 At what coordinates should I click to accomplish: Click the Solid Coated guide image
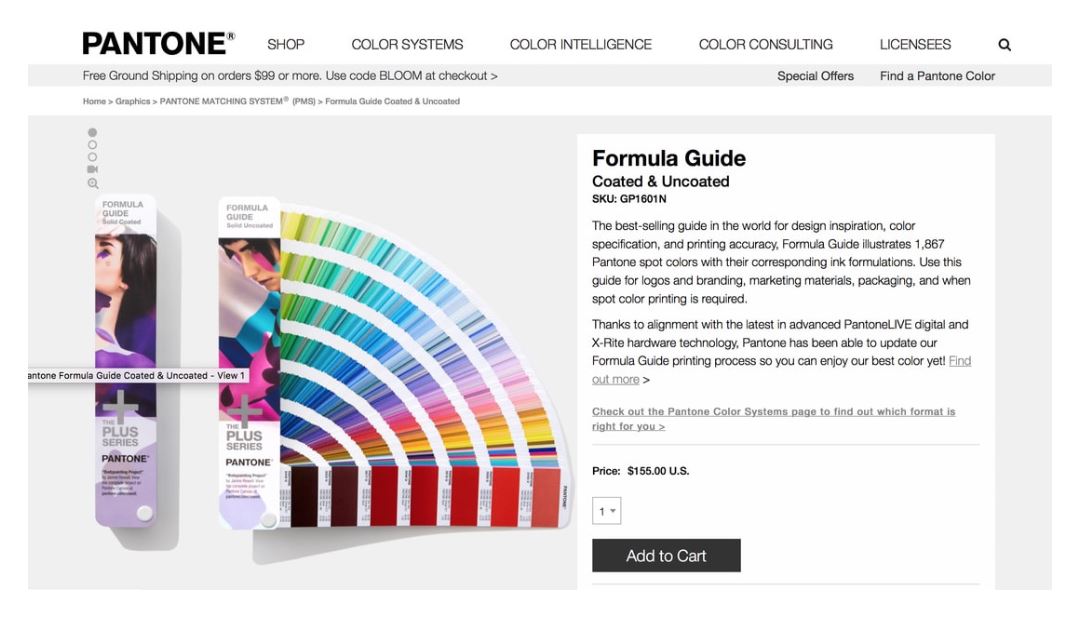tap(126, 360)
